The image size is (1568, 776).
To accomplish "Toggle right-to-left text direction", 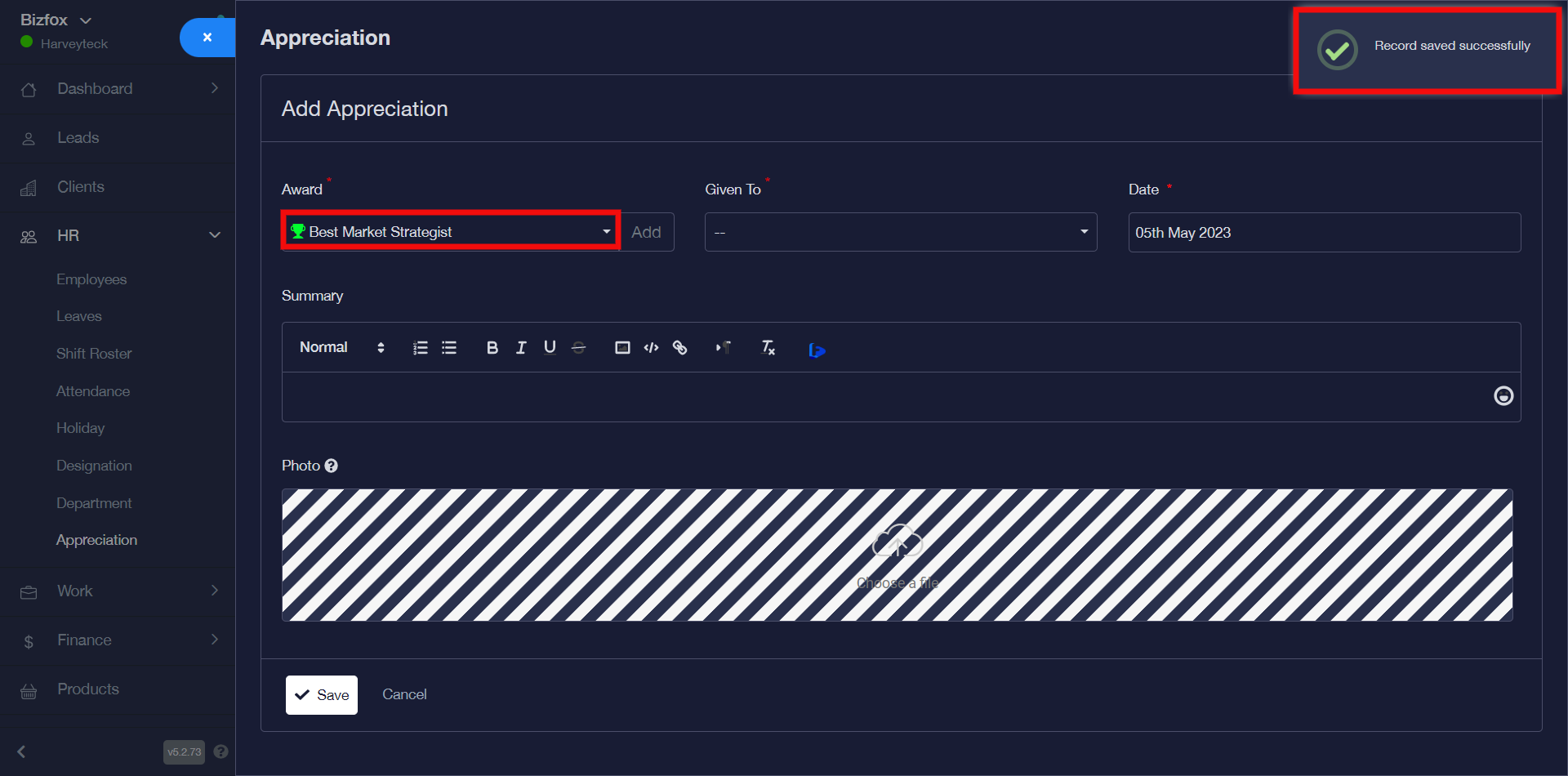I will click(724, 348).
